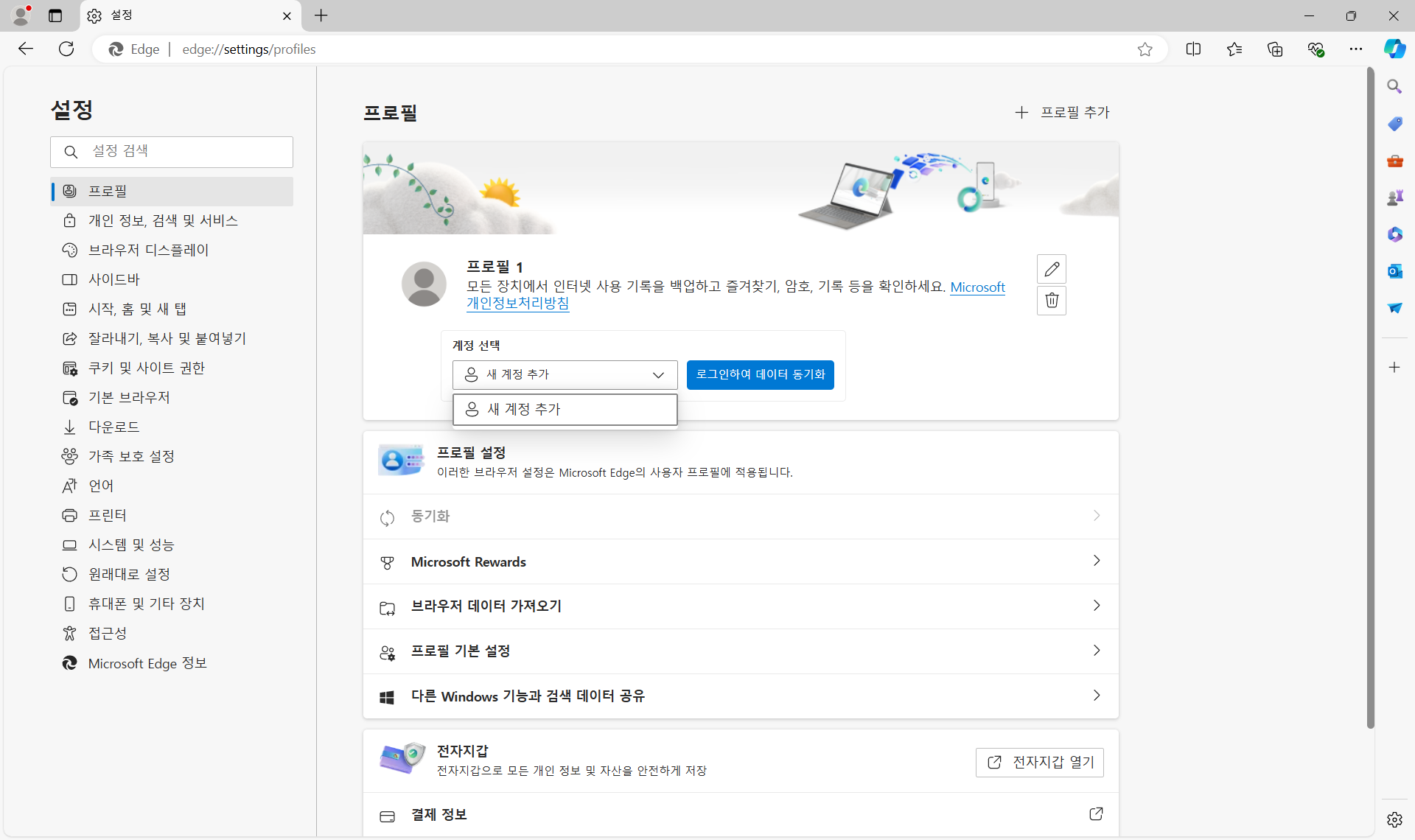Open Collections icon in toolbar
The width and height of the screenshot is (1415, 840).
(1275, 49)
